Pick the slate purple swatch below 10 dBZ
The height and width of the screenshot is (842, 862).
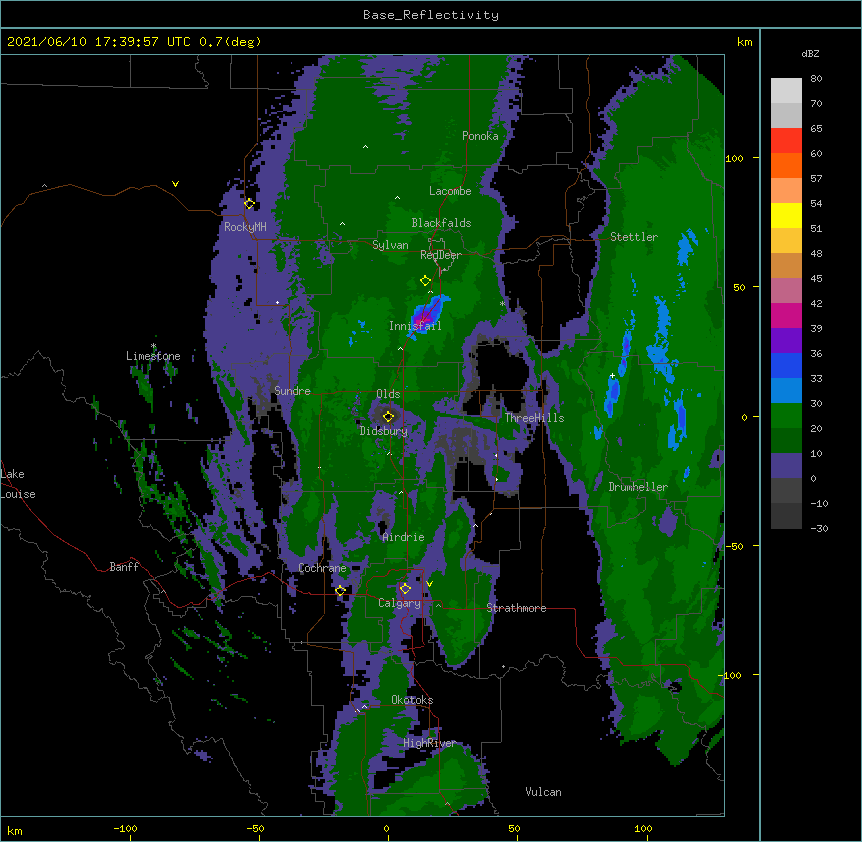786,466
